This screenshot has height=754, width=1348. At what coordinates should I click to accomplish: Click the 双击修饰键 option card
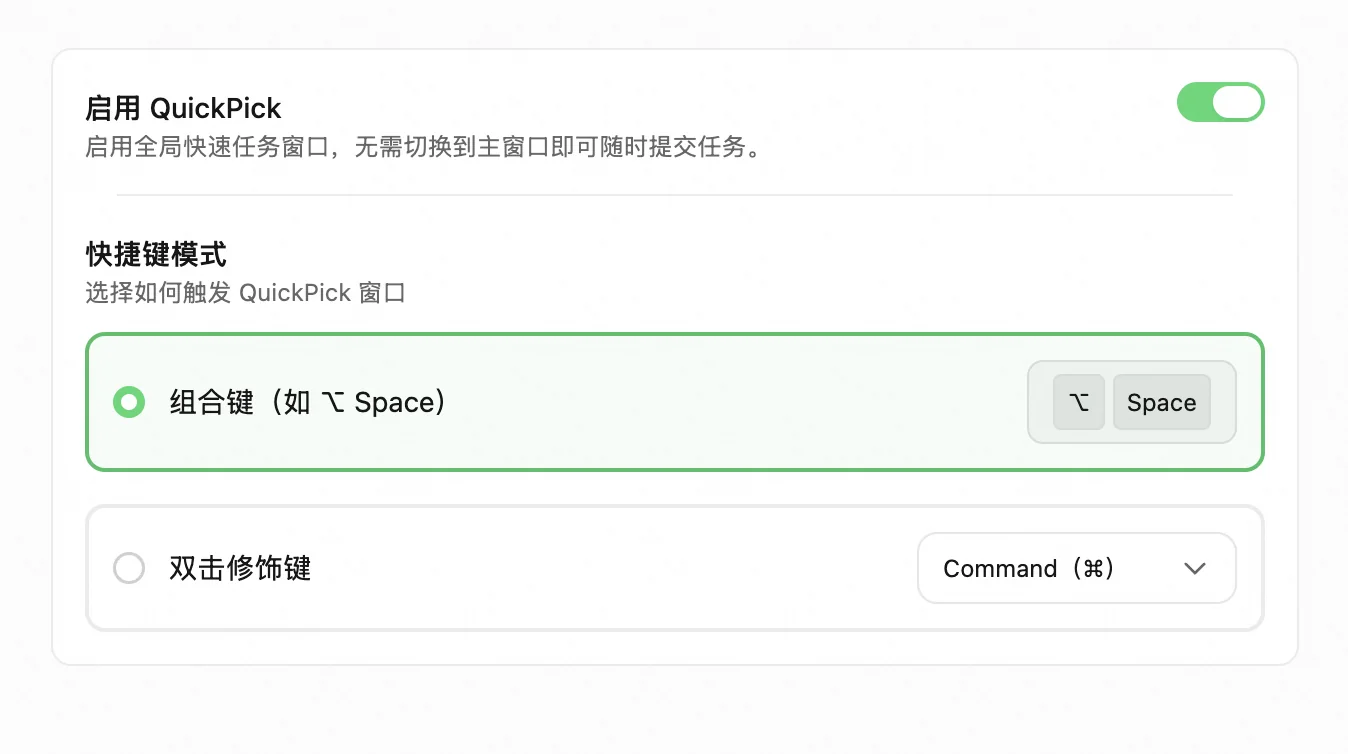pyautogui.click(x=675, y=568)
